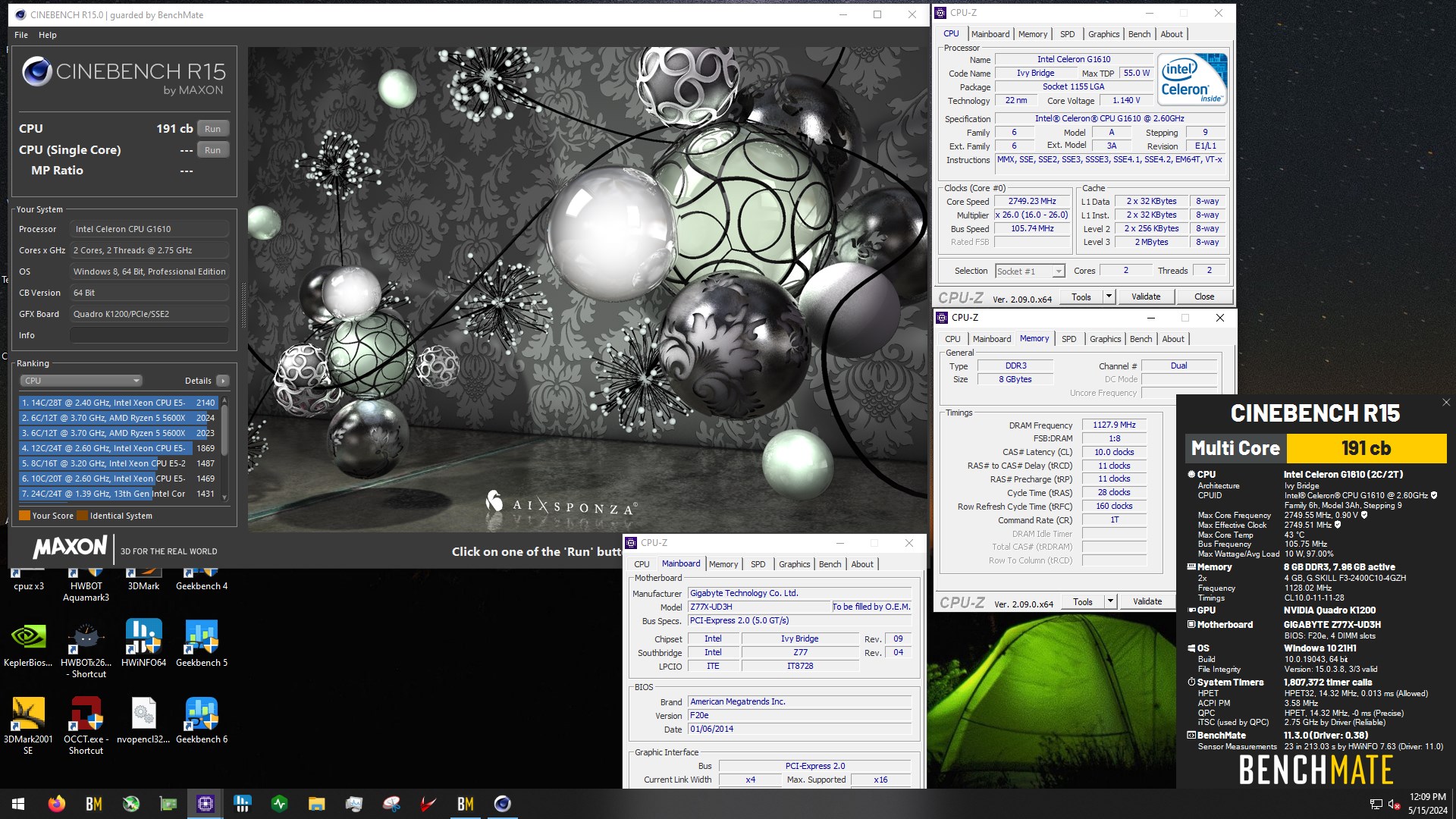
Task: Click the CPU-Z taskbar icon
Action: (206, 804)
